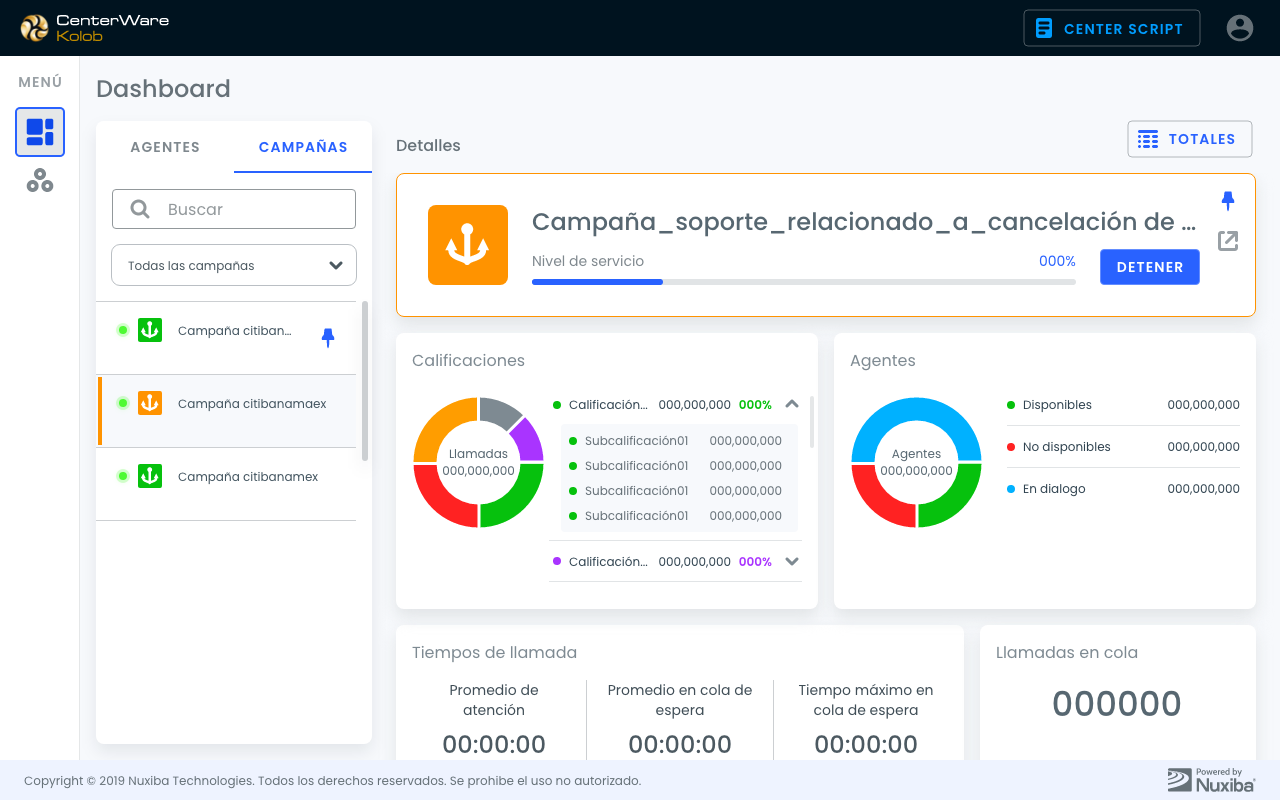This screenshot has height=800, width=1280.
Task: Click the green 000% percentage of first Calificación
Action: click(755, 405)
